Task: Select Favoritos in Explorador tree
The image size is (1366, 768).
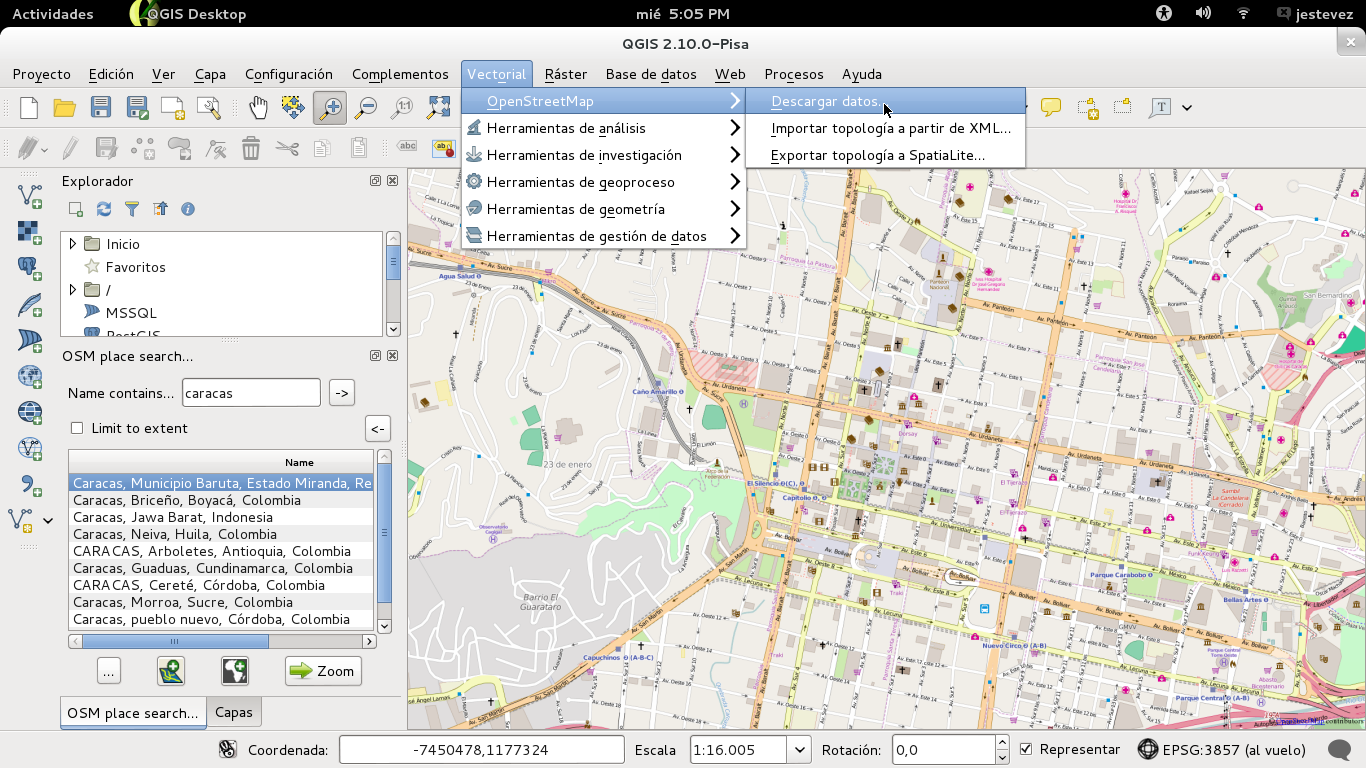Action: tap(135, 267)
